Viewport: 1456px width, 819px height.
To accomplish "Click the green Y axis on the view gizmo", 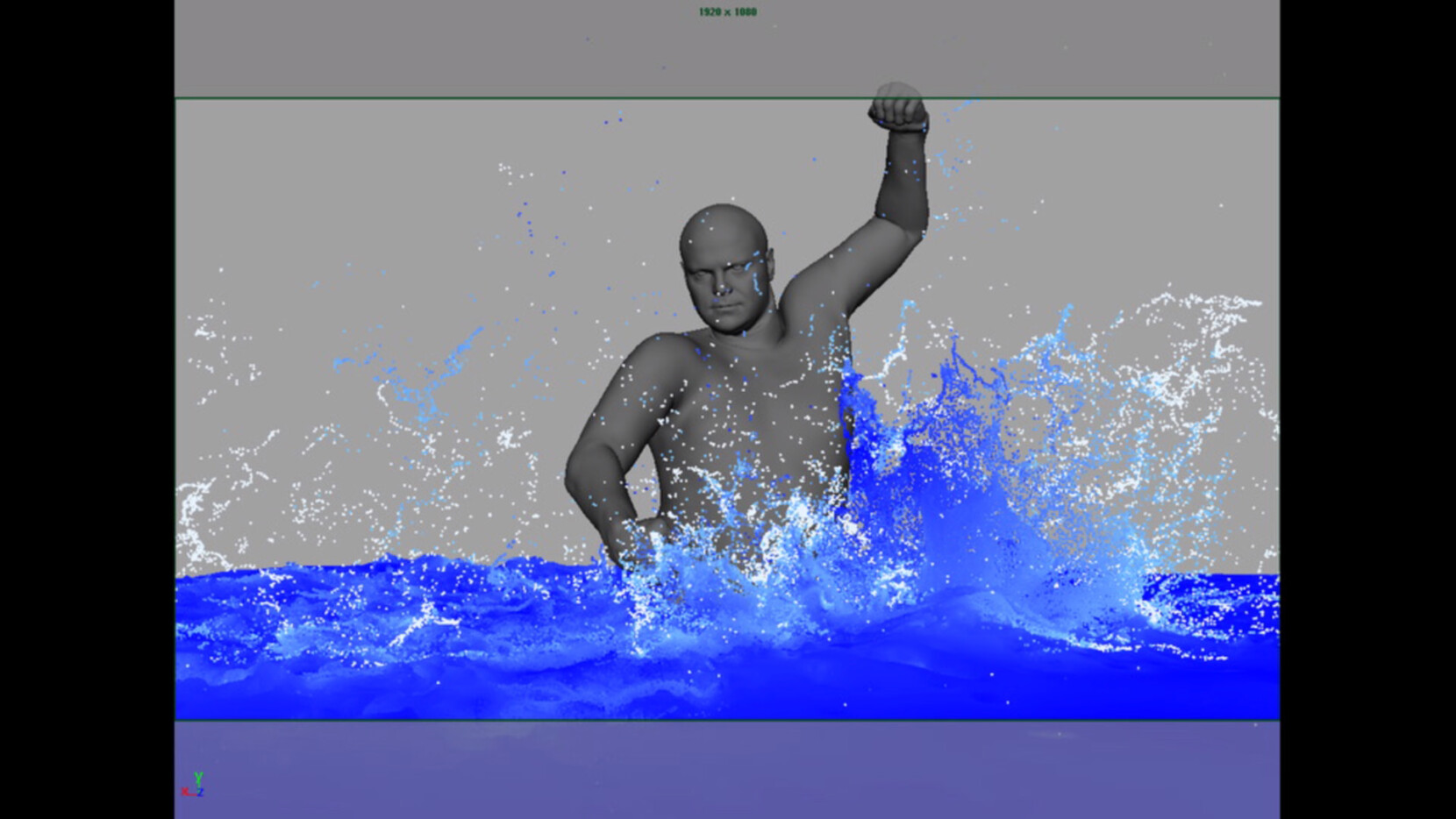I will point(198,778).
